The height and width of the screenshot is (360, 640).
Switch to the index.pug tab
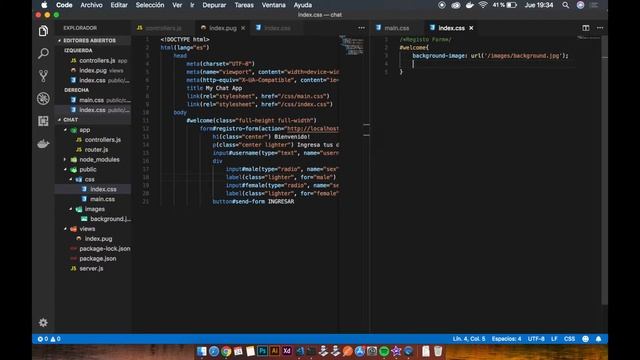point(222,28)
